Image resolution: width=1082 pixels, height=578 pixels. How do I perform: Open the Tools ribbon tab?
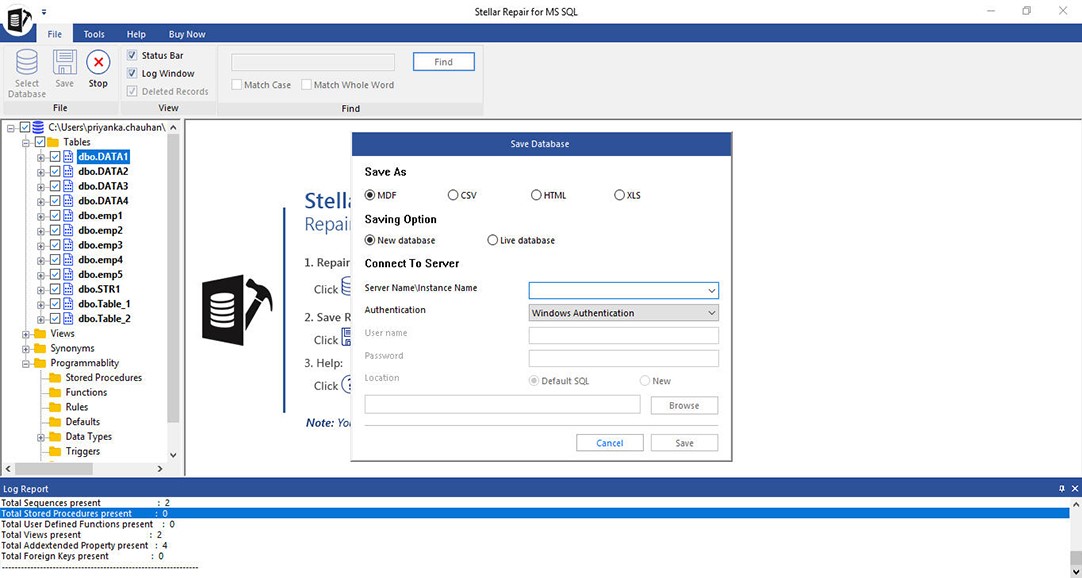[94, 34]
